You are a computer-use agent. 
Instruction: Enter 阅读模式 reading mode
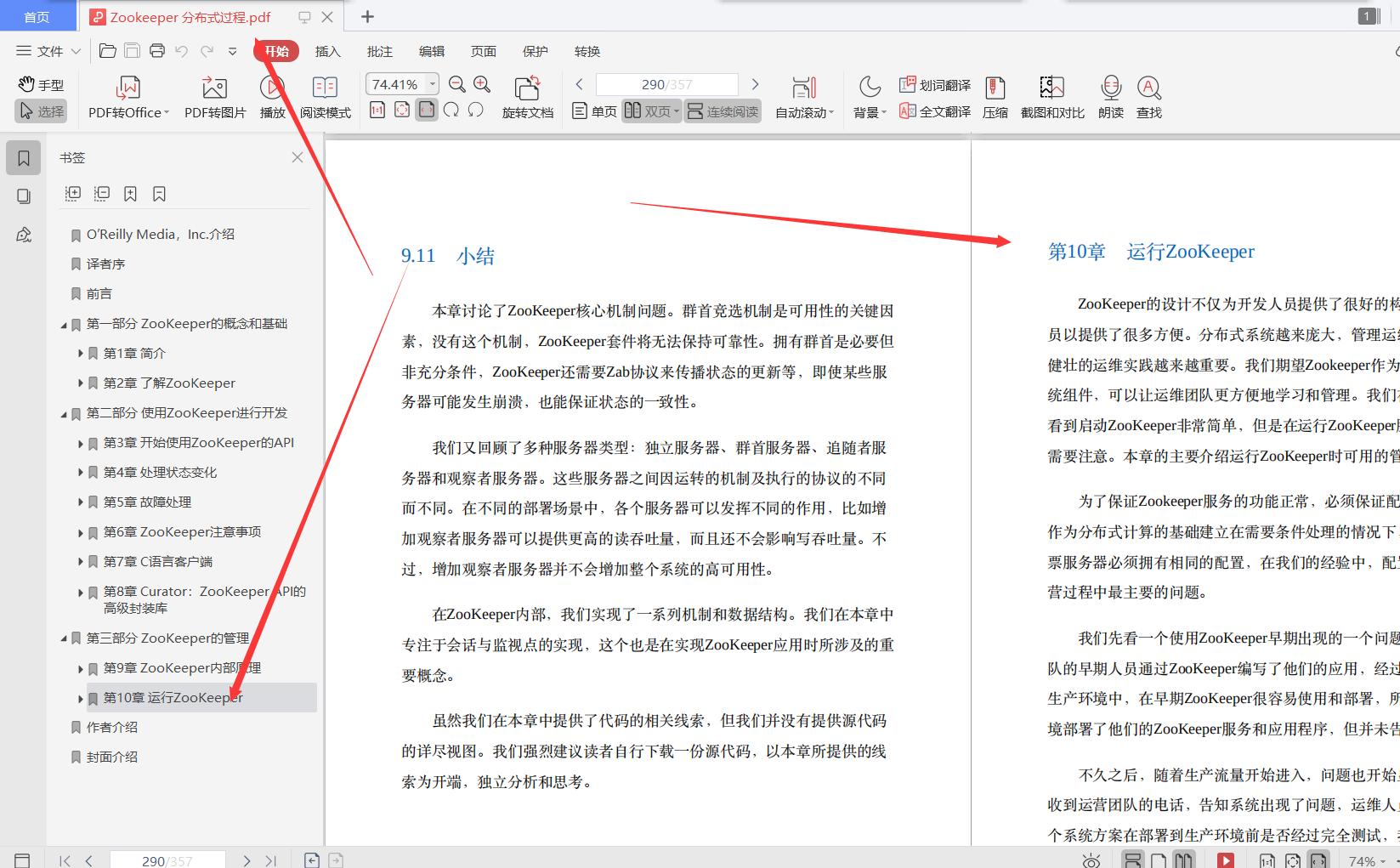click(325, 96)
